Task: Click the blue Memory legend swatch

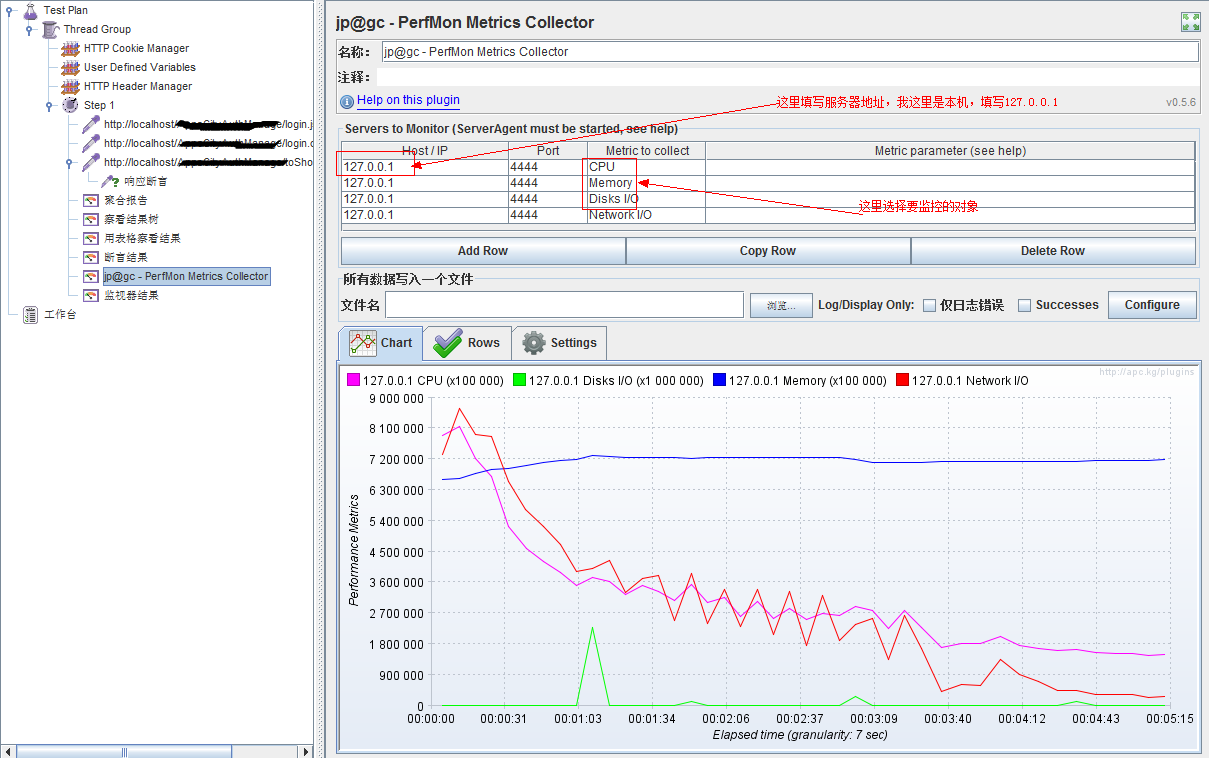Action: tap(719, 380)
